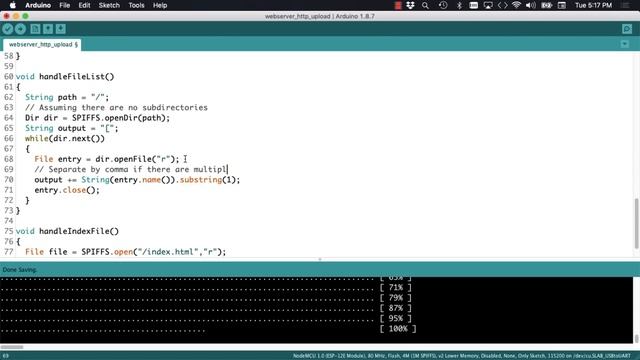Open the Serial Monitor magnifier icon

[x=627, y=29]
